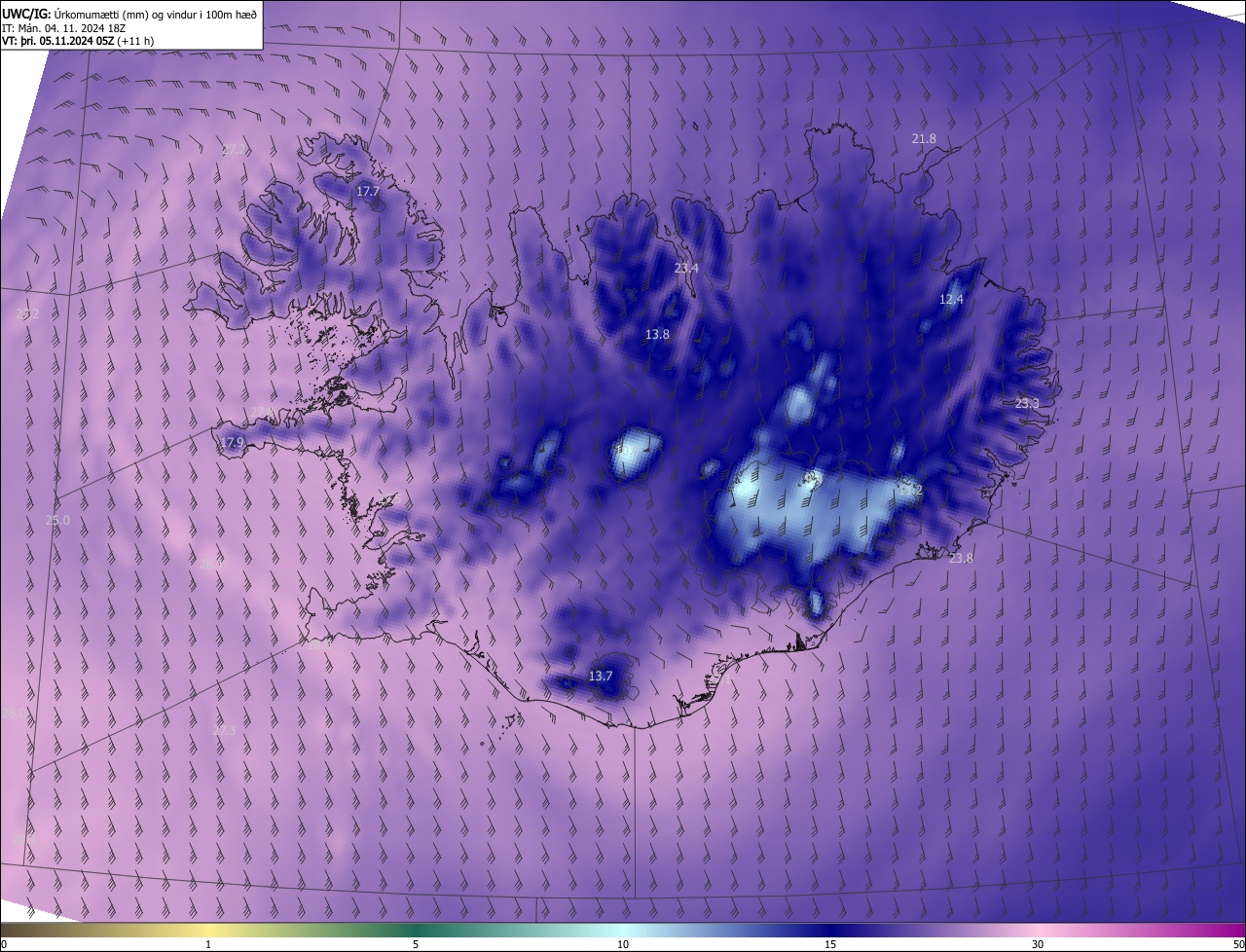The width and height of the screenshot is (1246, 952).
Task: Click the 17.7 value in the Westfjords
Action: pyautogui.click(x=367, y=192)
